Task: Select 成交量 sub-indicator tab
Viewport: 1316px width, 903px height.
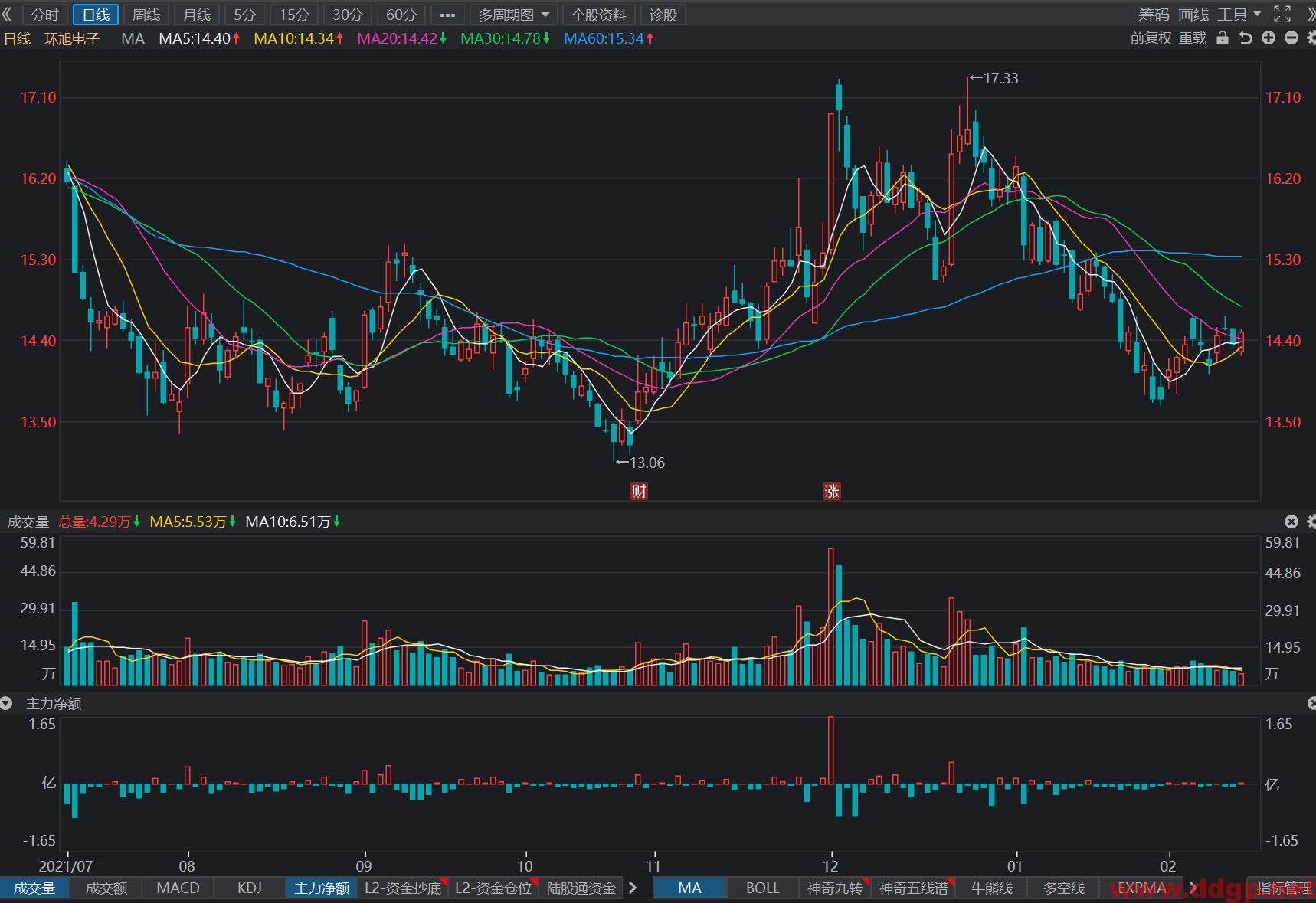Action: pyautogui.click(x=34, y=888)
